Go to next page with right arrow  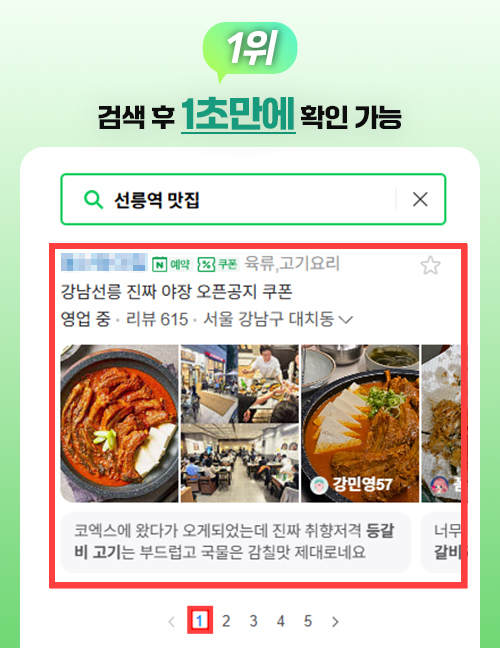335,621
